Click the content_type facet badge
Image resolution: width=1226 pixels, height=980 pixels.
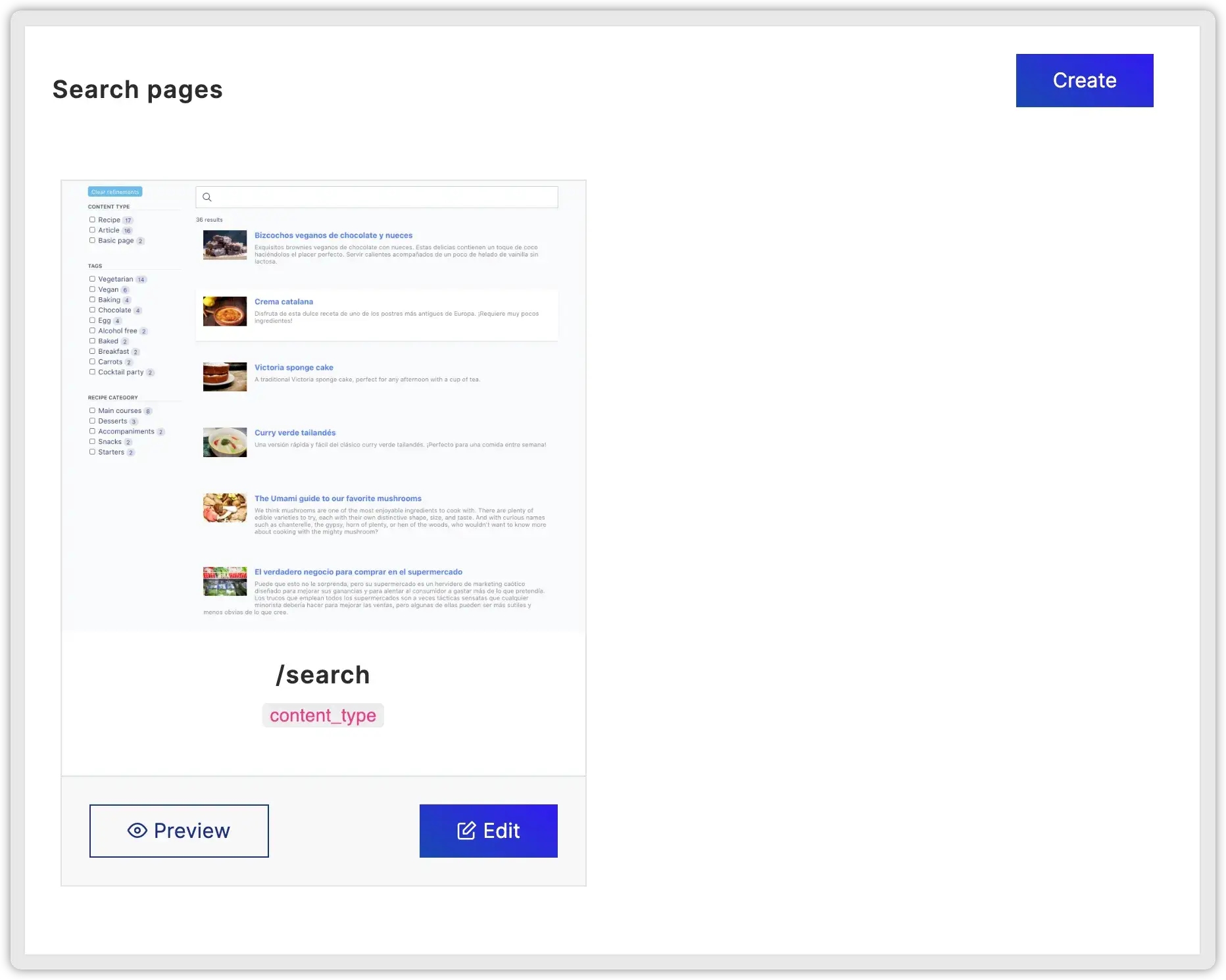tap(323, 716)
